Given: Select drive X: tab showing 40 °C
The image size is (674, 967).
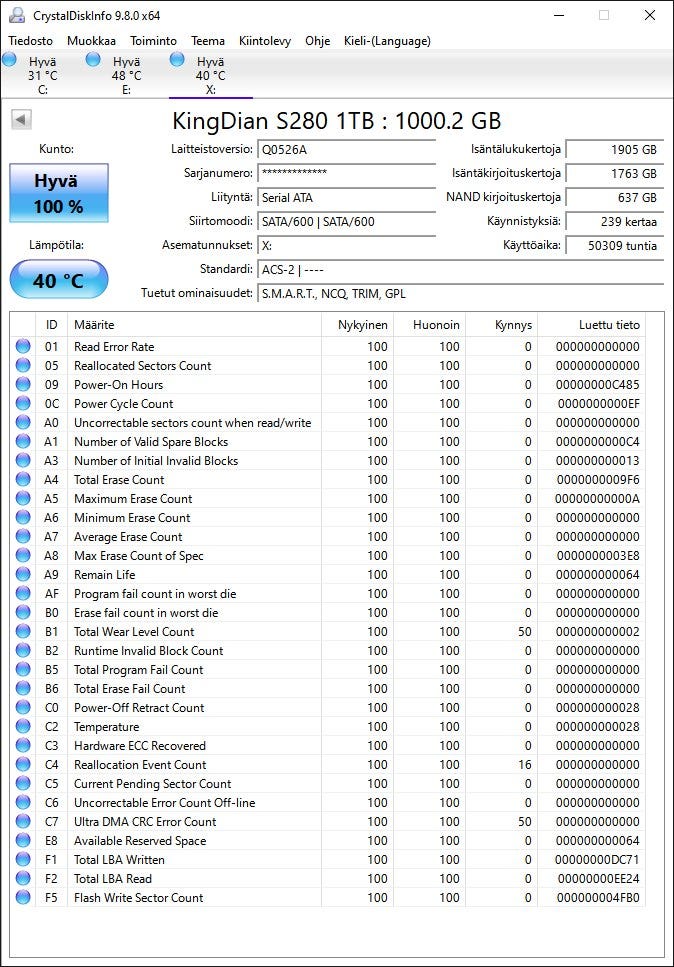Looking at the screenshot, I should (210, 75).
